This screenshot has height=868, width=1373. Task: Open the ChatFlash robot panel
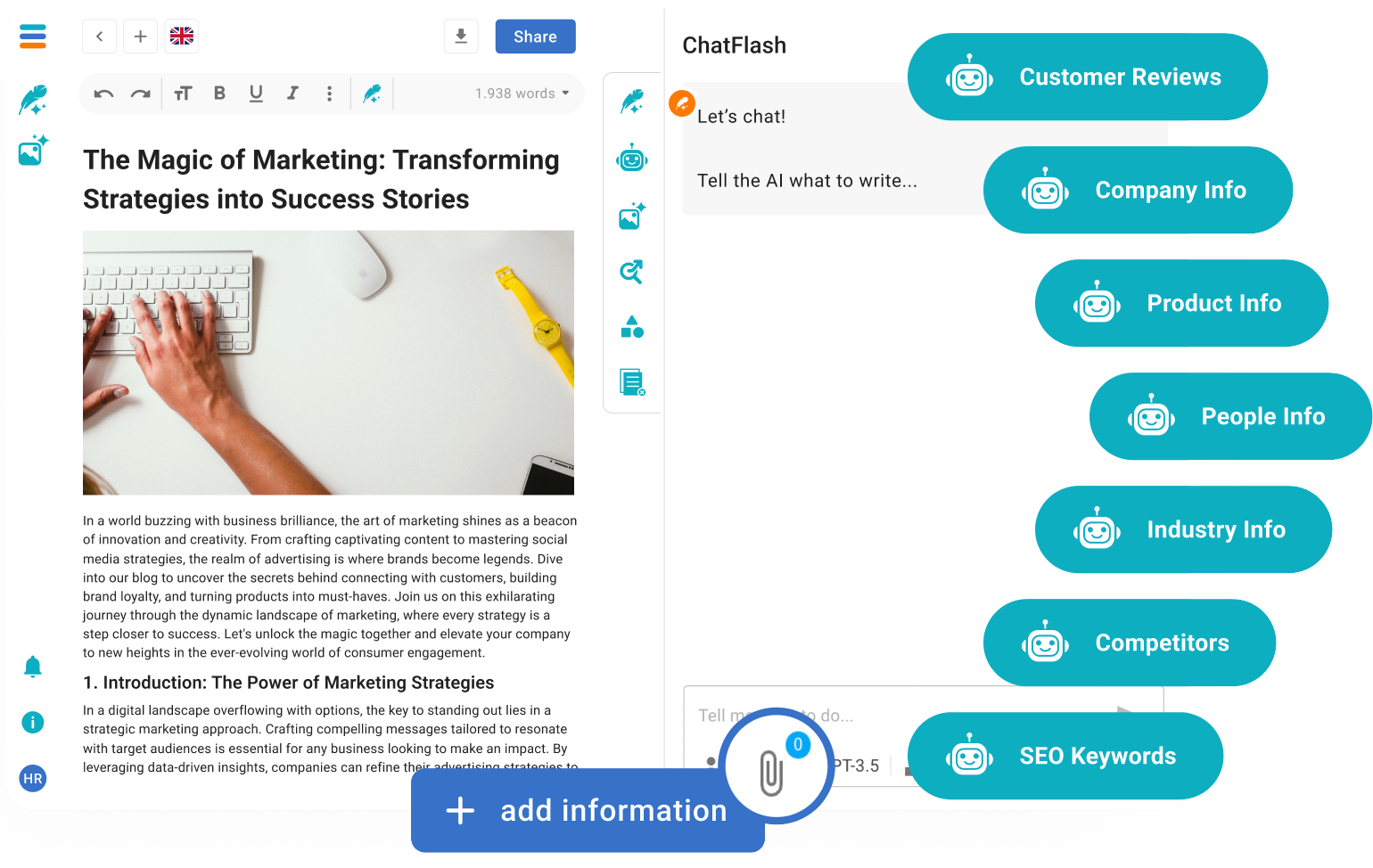coord(632,159)
